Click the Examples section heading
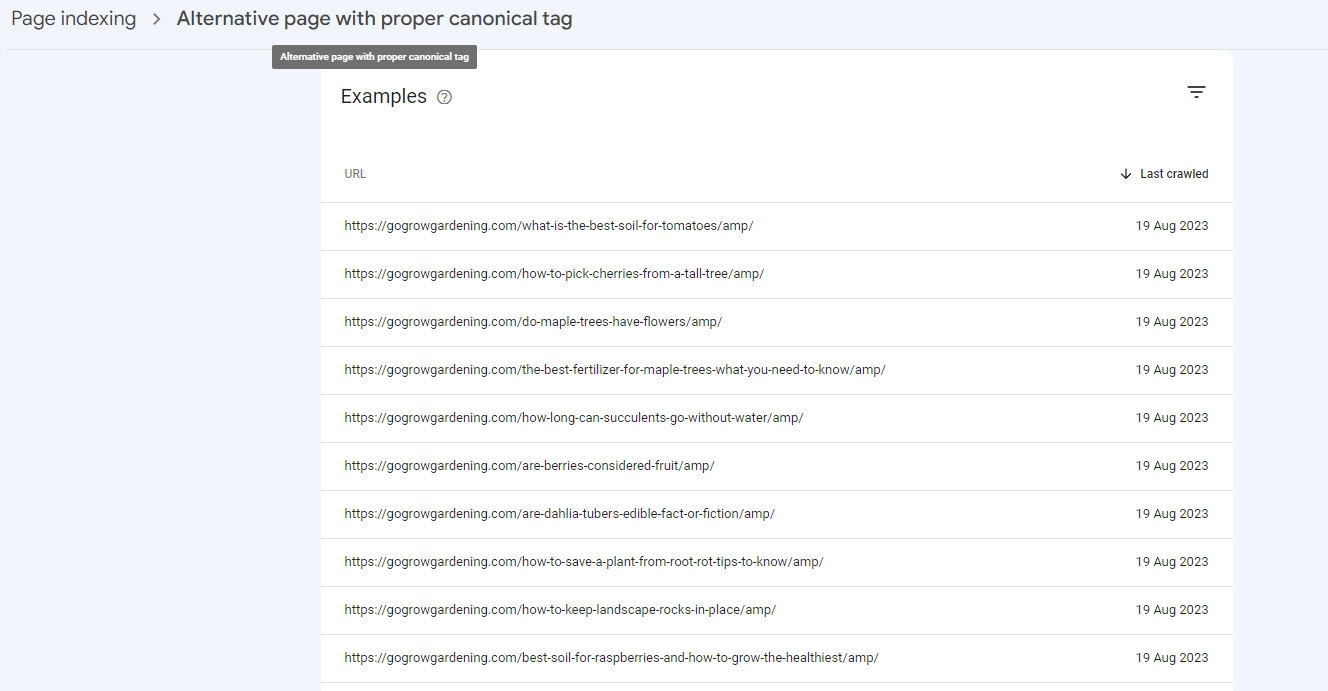 tap(383, 97)
